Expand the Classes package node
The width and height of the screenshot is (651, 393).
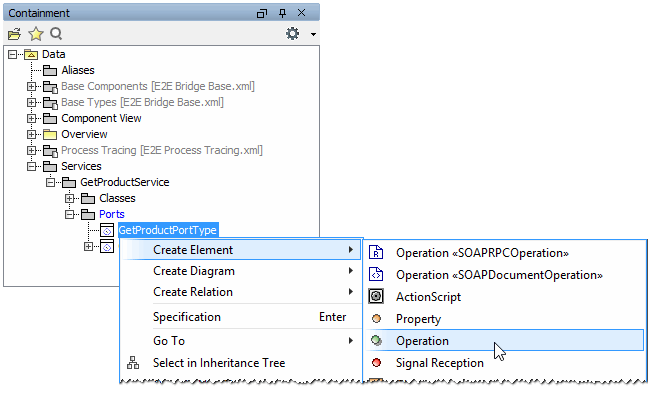[69, 198]
